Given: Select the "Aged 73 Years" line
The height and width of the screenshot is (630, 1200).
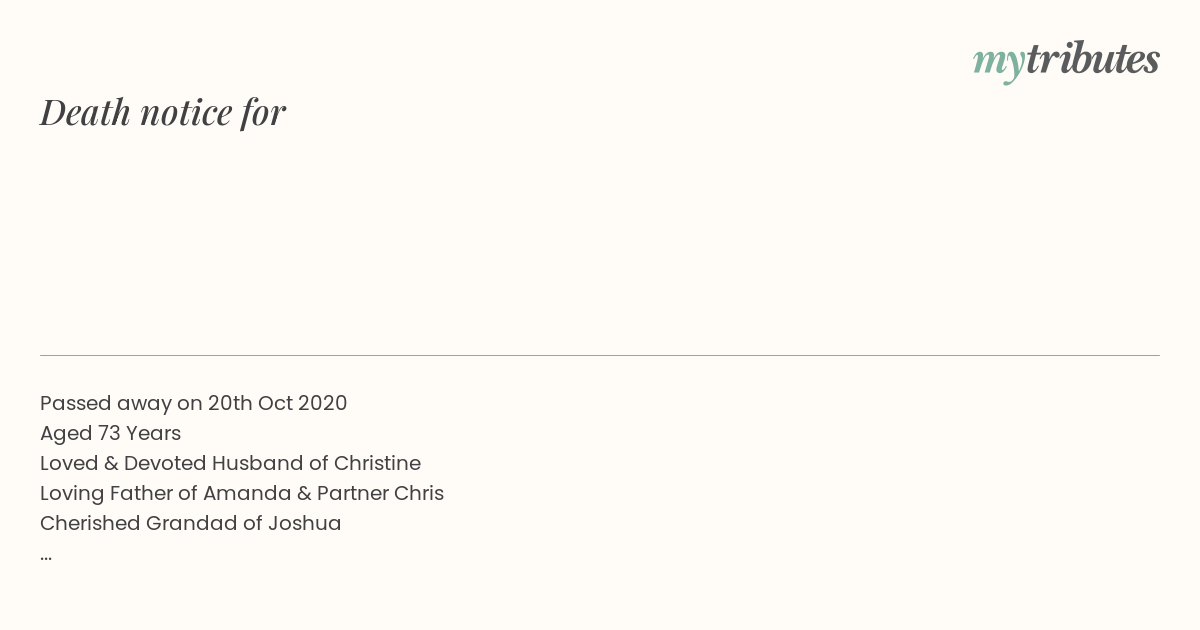Looking at the screenshot, I should (110, 433).
